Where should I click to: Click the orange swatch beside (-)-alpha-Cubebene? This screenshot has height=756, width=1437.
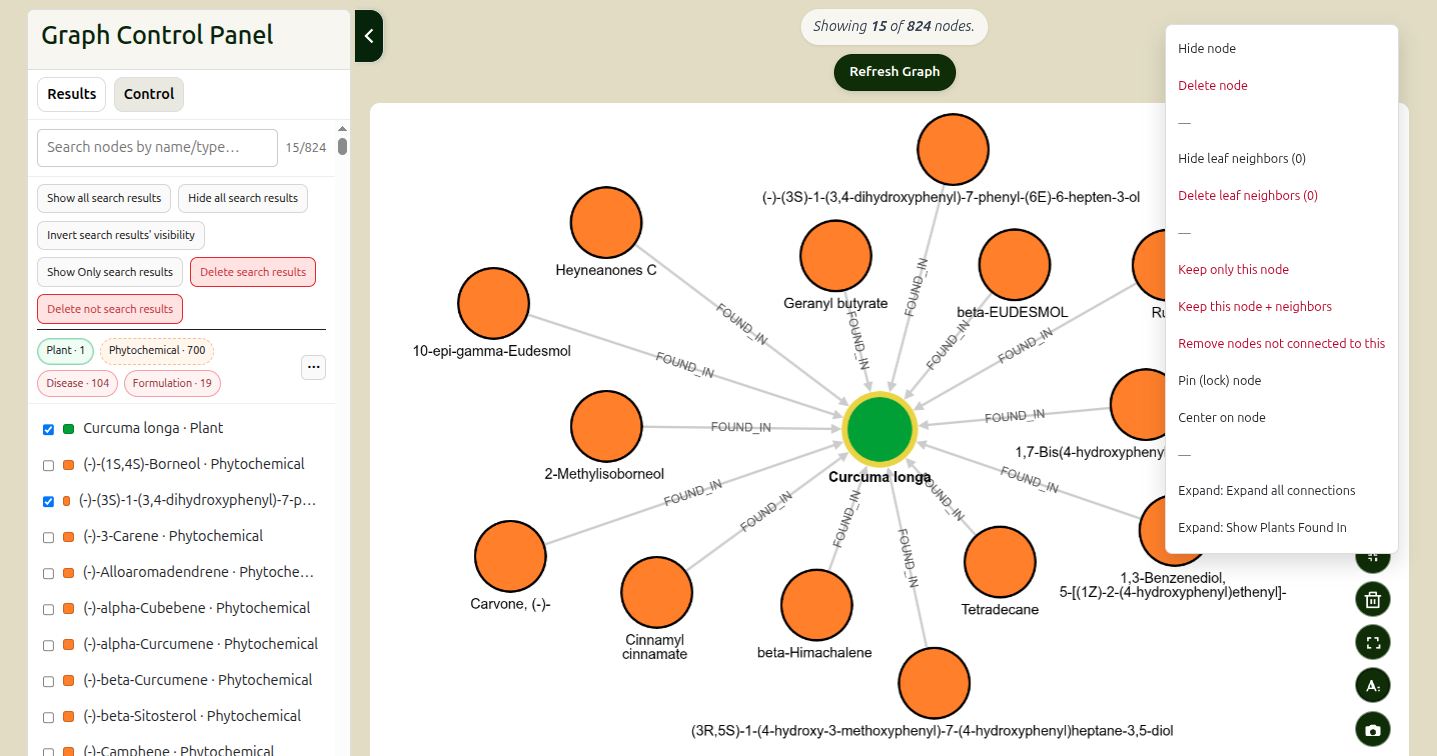pyautogui.click(x=69, y=609)
